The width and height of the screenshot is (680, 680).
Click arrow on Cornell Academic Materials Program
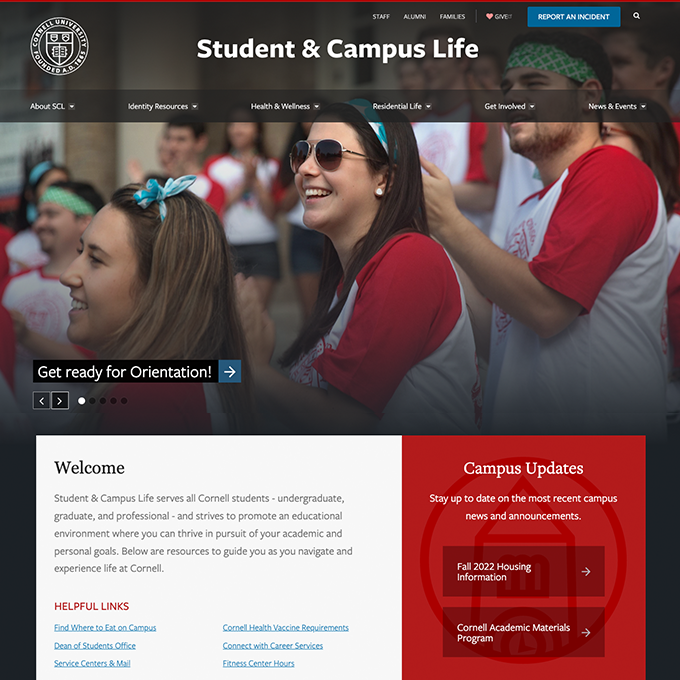[586, 633]
